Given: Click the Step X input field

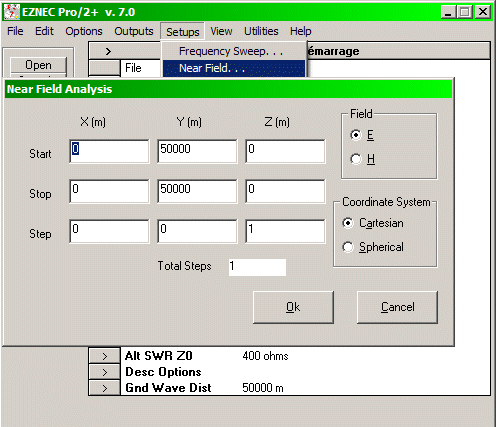Looking at the screenshot, I should [x=109, y=231].
